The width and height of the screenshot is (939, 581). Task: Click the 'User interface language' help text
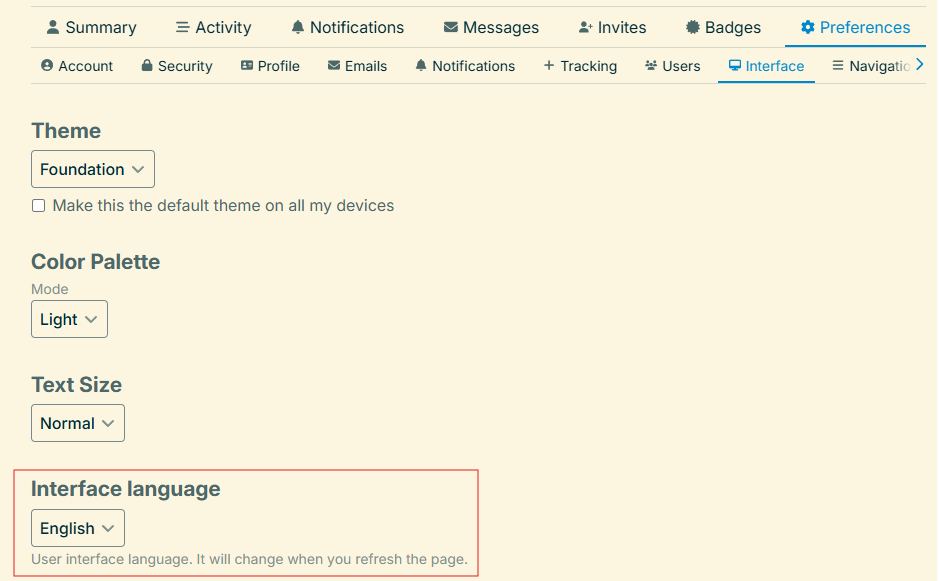click(x=249, y=559)
